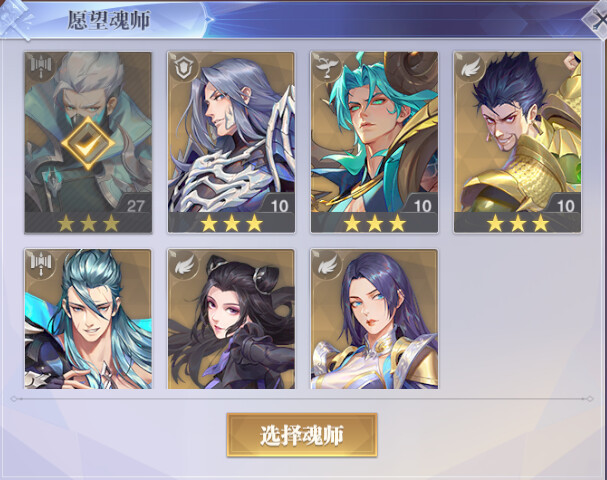Viewport: 607px width, 480px height.
Task: Click the 愿望魂师 title header
Action: pyautogui.click(x=109, y=20)
